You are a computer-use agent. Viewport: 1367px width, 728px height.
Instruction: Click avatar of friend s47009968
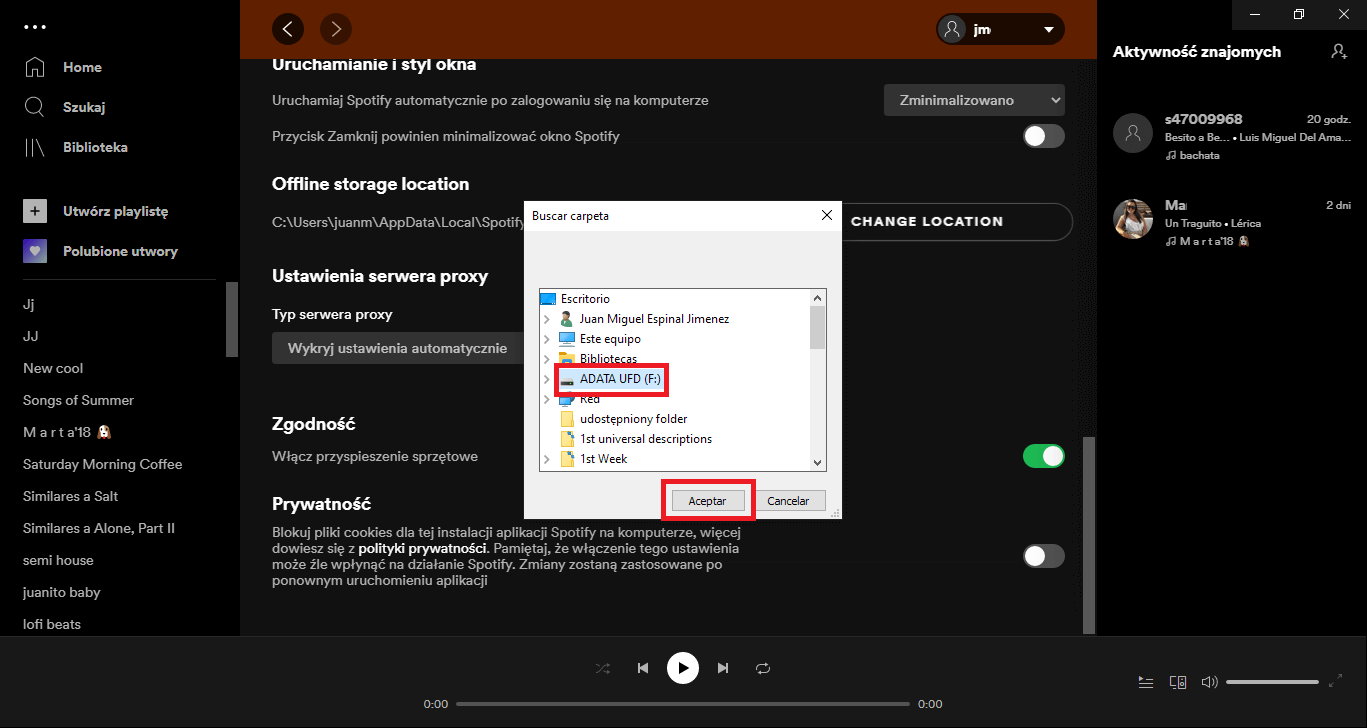(x=1133, y=132)
